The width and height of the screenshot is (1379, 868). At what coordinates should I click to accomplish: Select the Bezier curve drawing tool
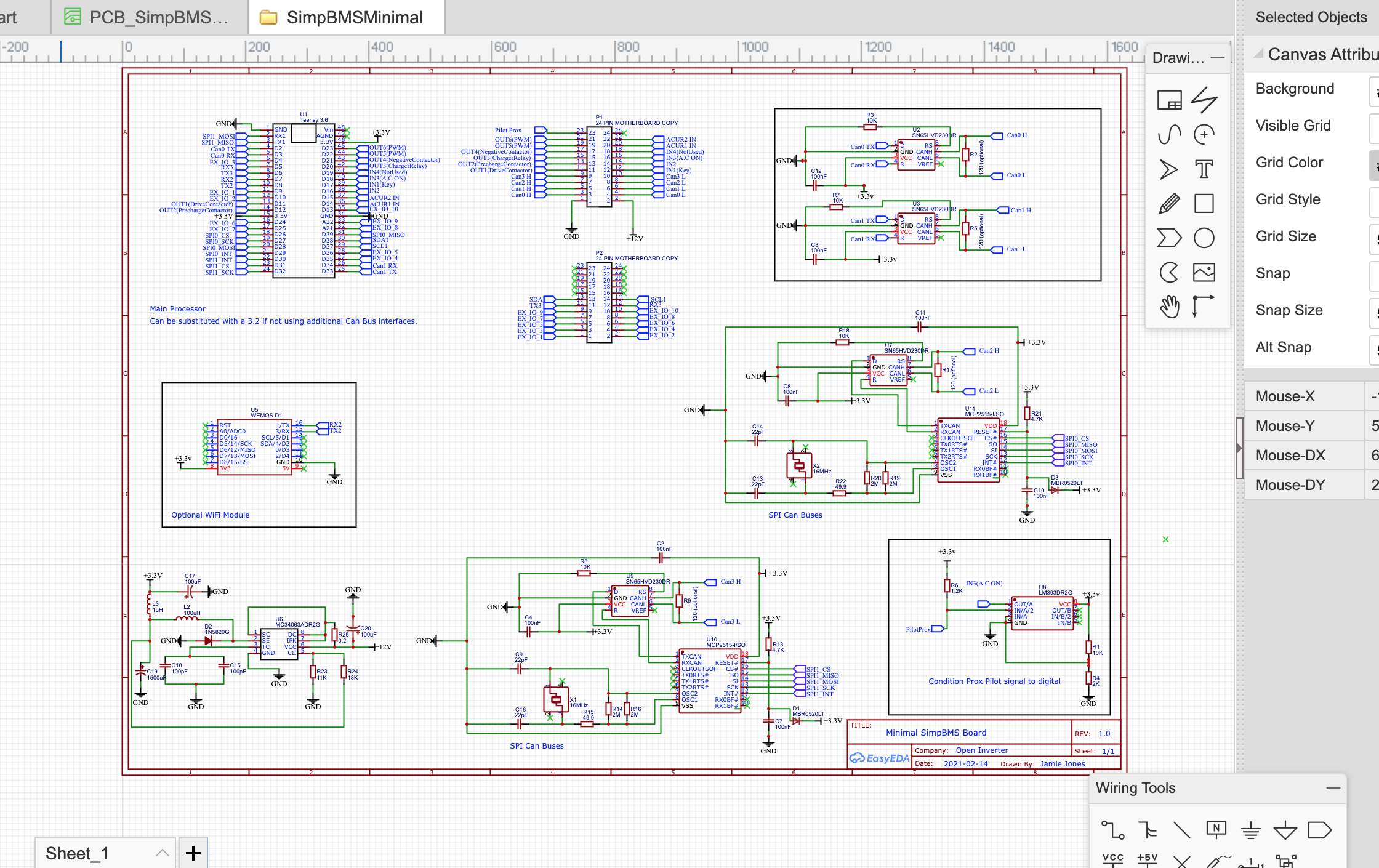point(1169,134)
